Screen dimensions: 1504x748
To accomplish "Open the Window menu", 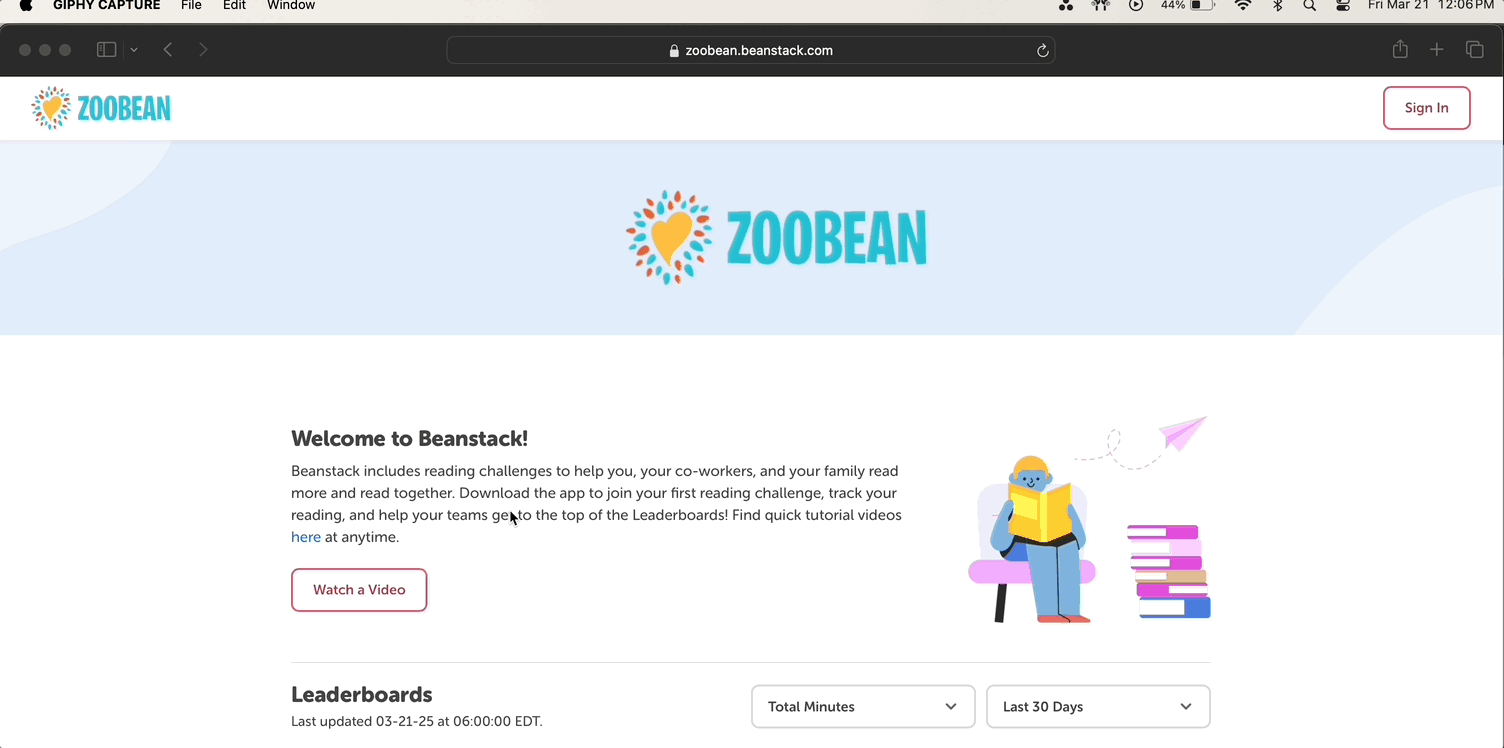I will [290, 6].
